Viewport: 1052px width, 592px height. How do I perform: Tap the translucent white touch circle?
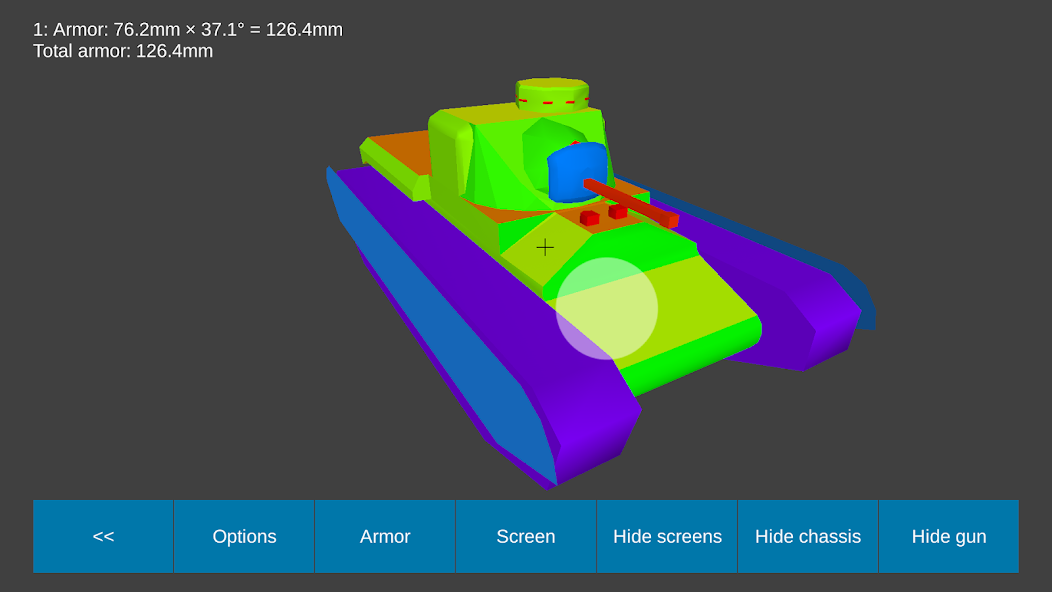pyautogui.click(x=607, y=308)
